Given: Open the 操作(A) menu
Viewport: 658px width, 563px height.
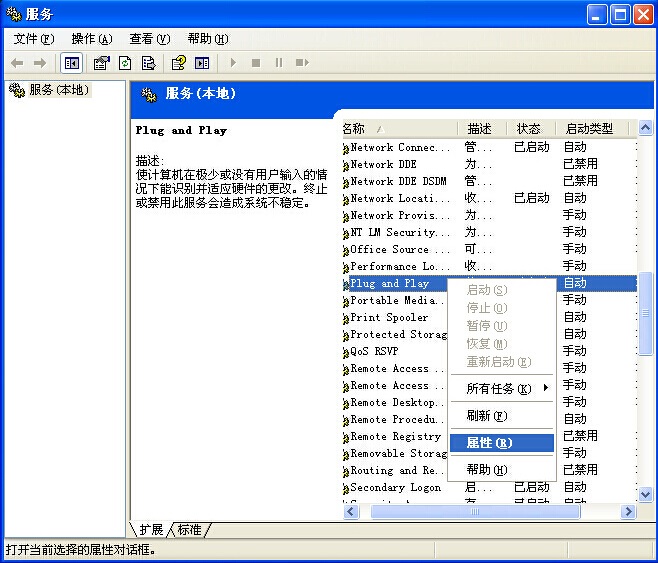Looking at the screenshot, I should pyautogui.click(x=91, y=39).
